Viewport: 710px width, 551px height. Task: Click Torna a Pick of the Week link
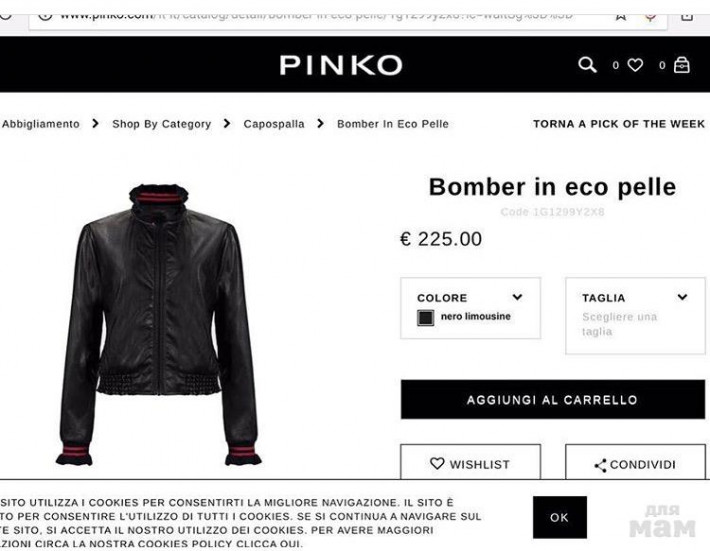tap(619, 124)
